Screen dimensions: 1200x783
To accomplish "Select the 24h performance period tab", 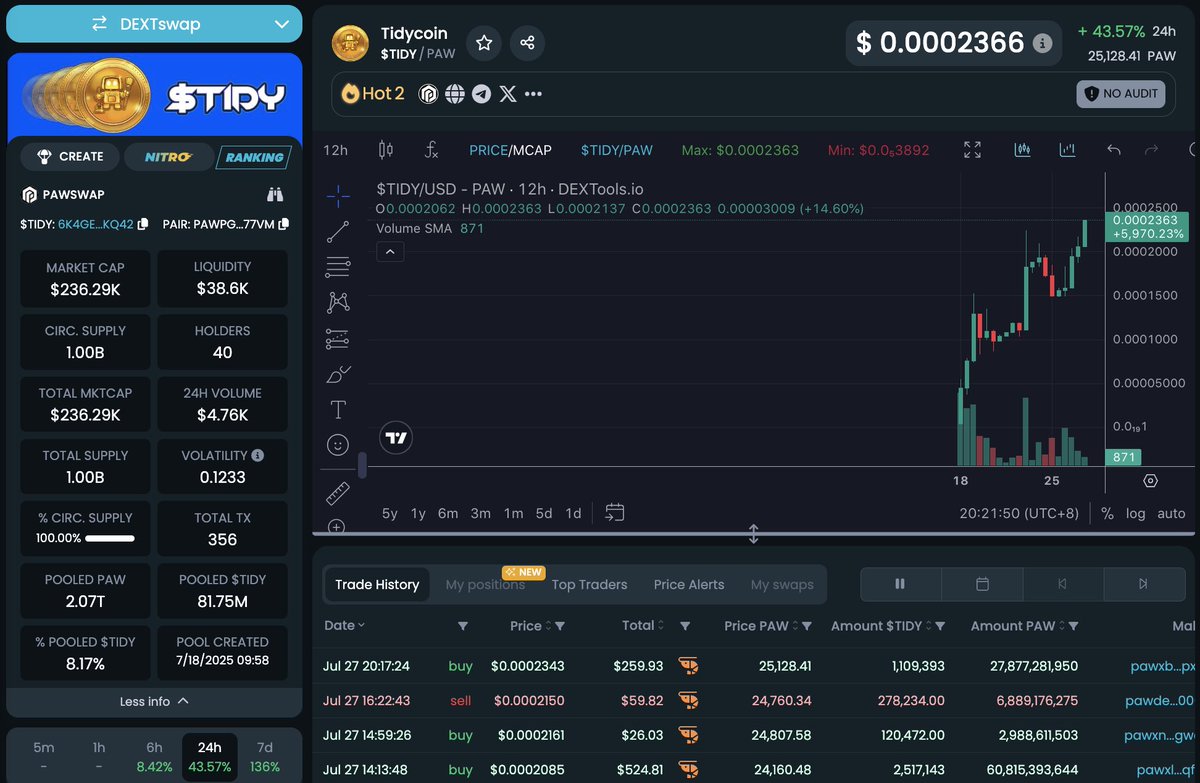I will [210, 757].
